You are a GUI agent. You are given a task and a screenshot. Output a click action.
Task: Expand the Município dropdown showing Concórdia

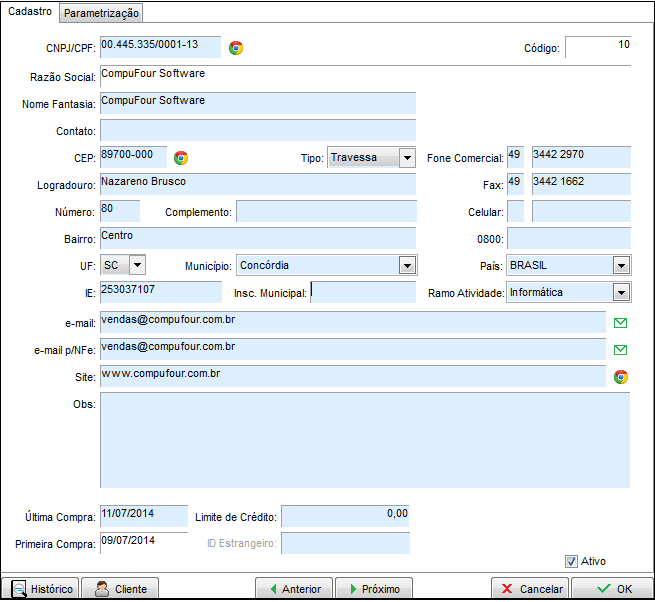click(x=407, y=265)
